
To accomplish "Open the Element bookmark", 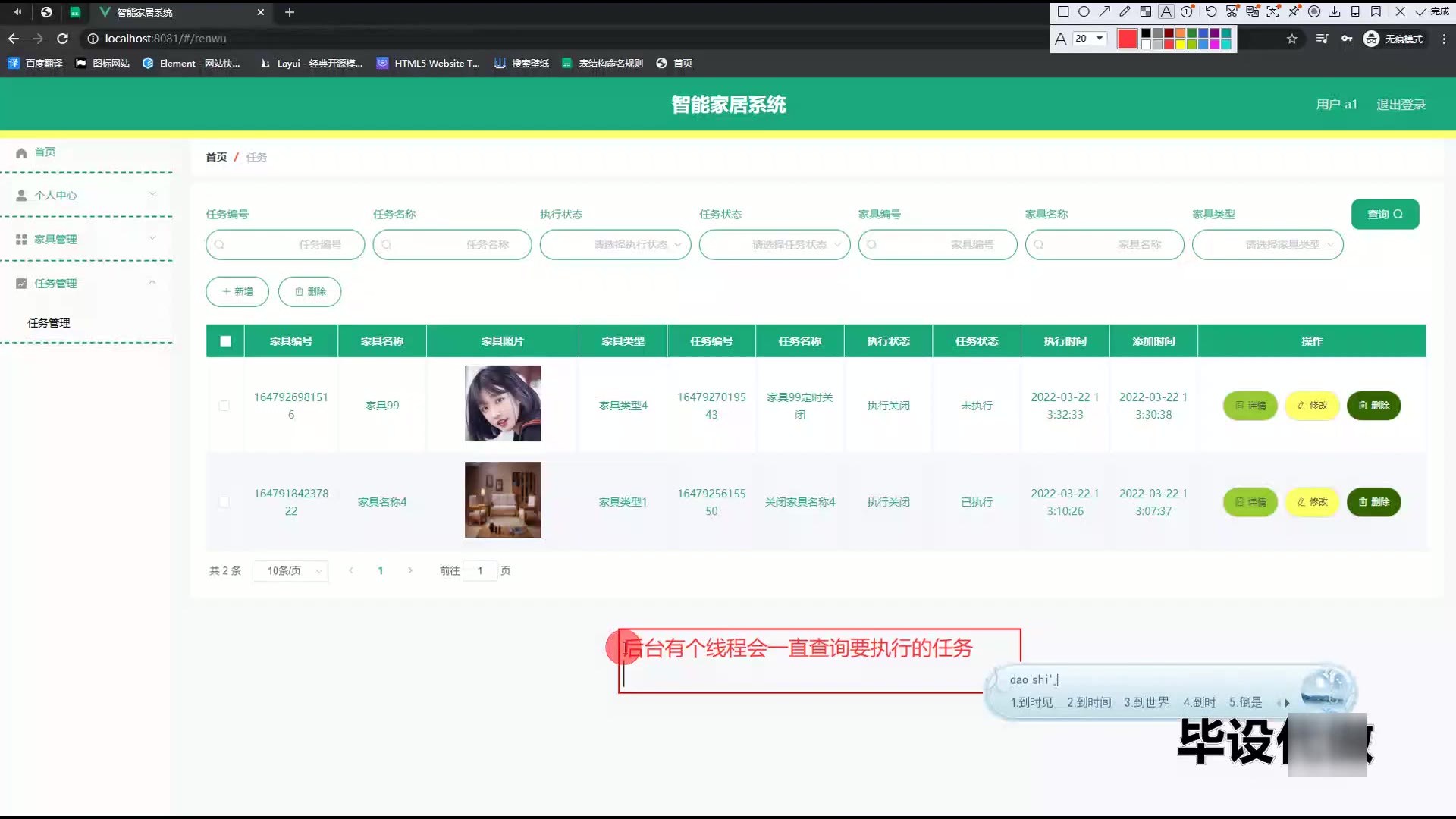I will click(191, 64).
